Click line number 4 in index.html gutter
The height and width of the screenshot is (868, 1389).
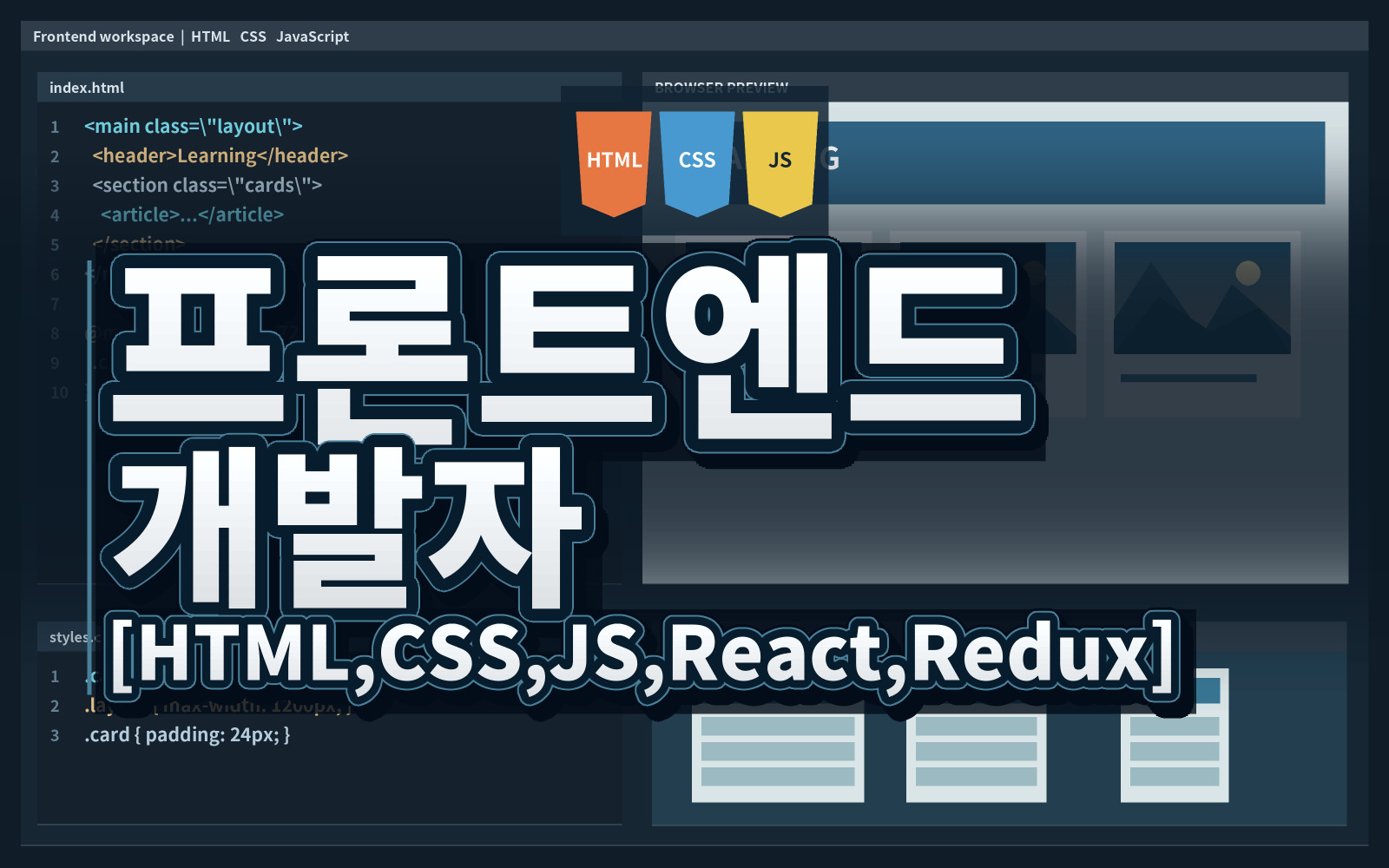click(x=55, y=215)
